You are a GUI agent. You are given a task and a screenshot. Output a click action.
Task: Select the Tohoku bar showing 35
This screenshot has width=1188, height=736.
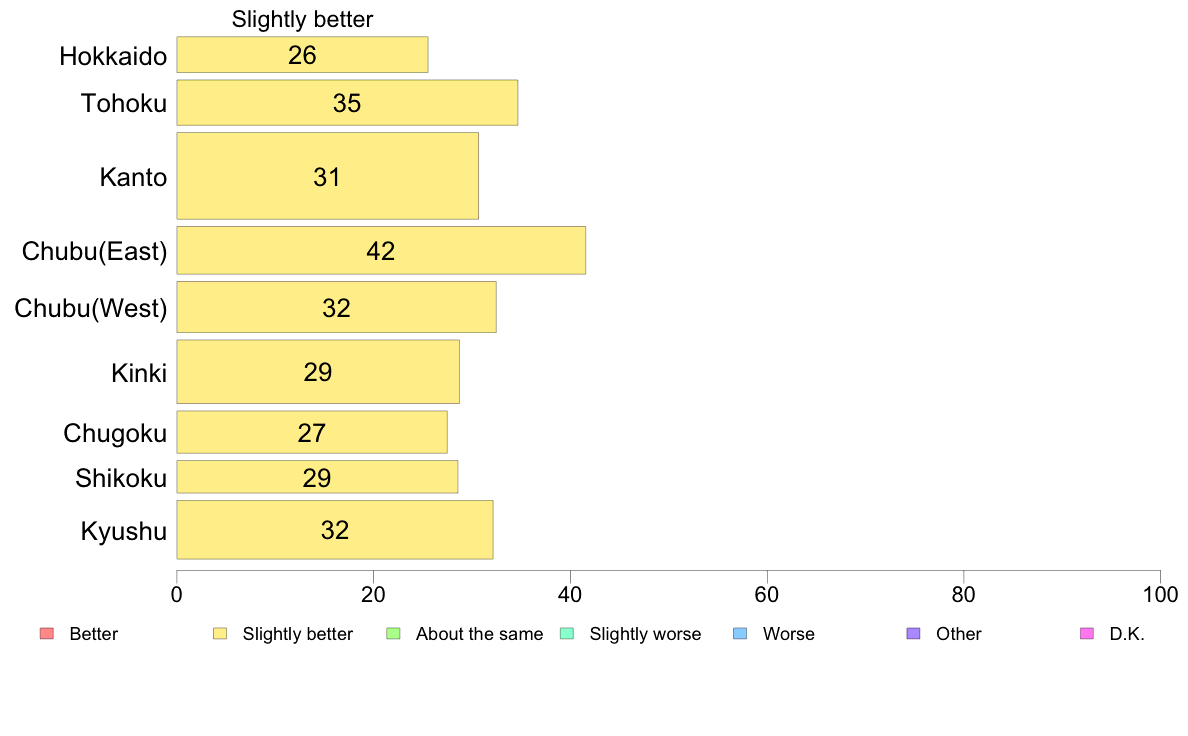point(347,102)
